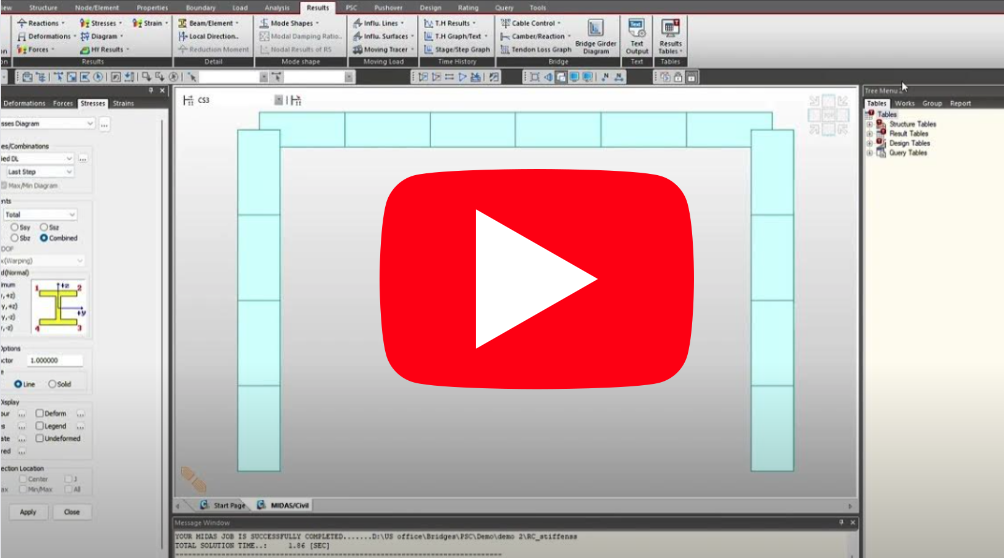The height and width of the screenshot is (558, 1006).
Task: Click the Beam/Element detail icon
Action: (210, 22)
